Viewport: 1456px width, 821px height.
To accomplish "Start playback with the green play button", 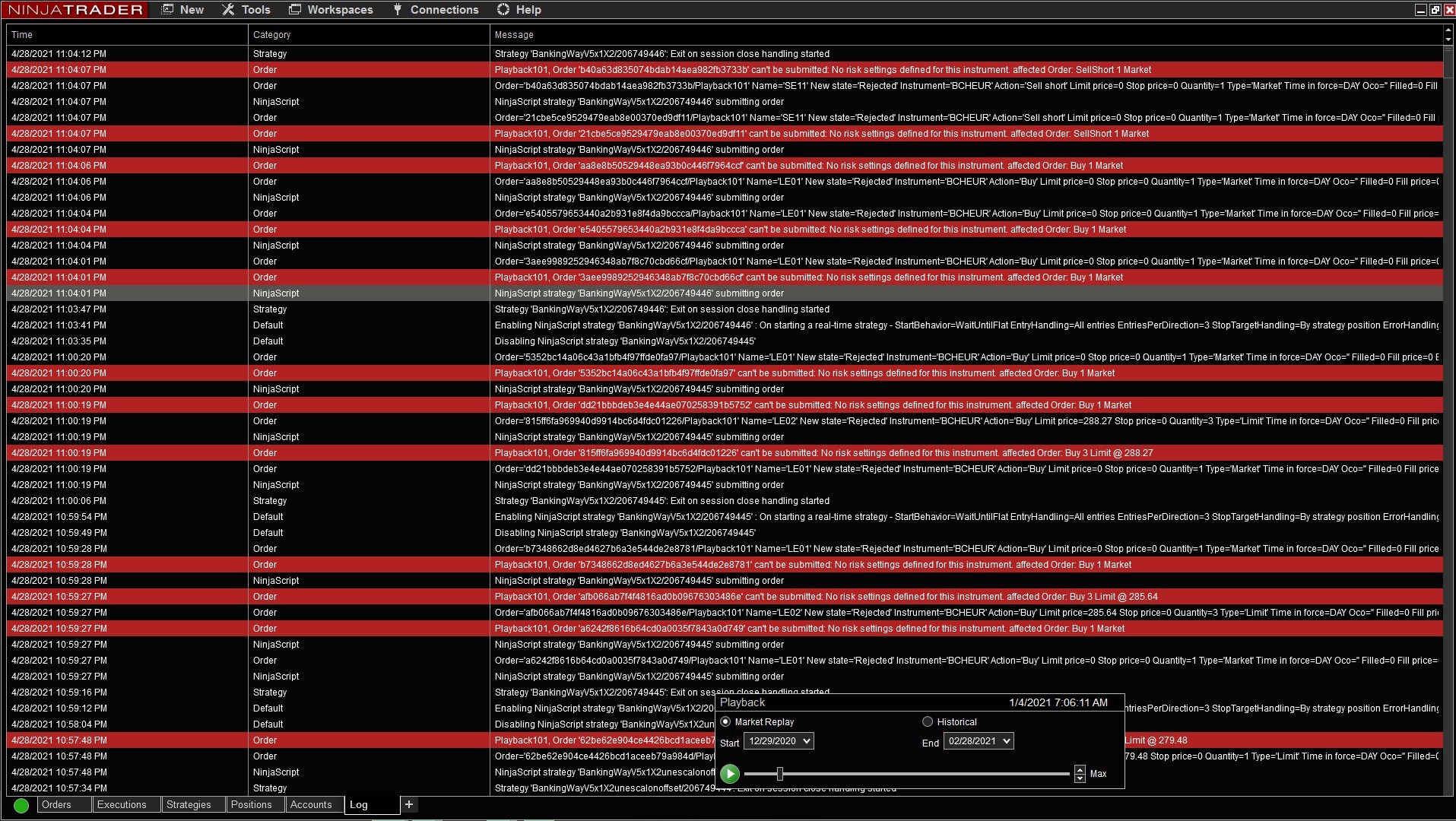I will pos(730,774).
